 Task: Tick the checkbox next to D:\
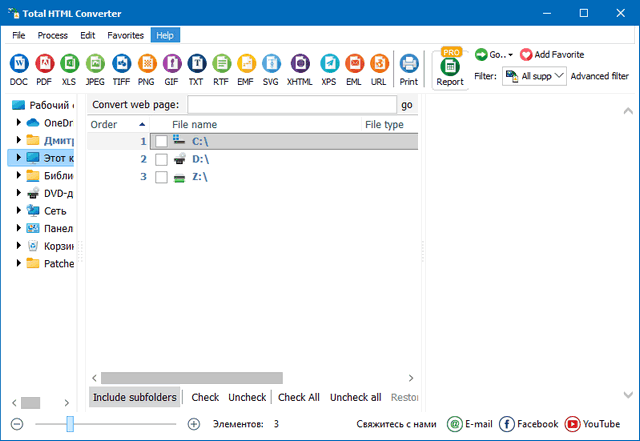click(x=161, y=160)
